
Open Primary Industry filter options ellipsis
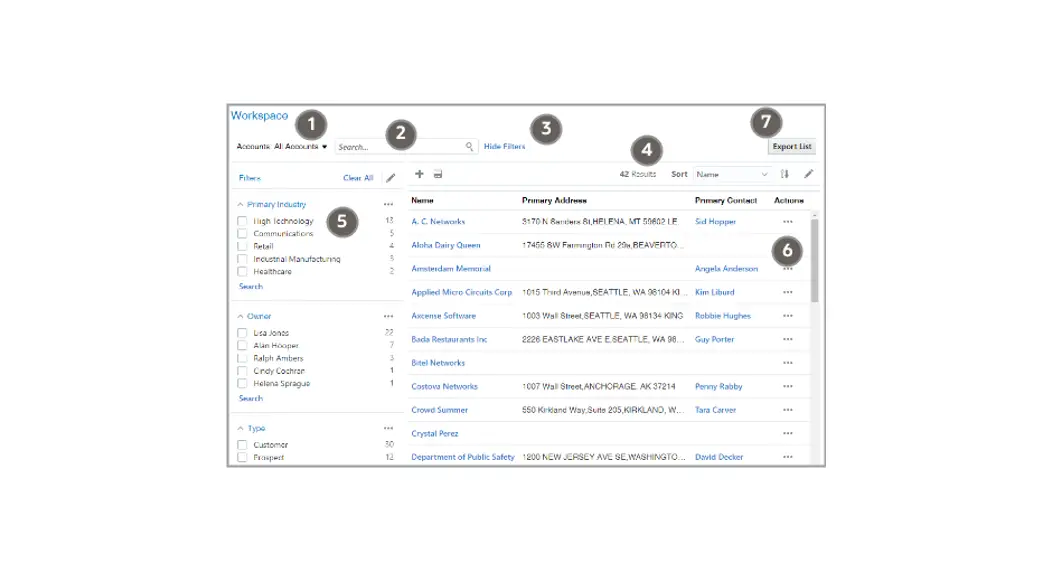388,205
